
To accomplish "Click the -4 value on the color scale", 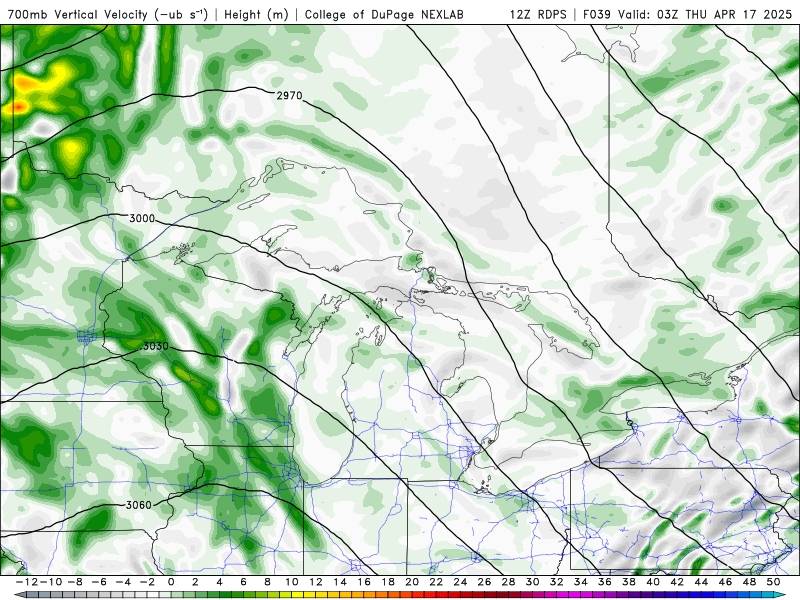I will [x=123, y=582].
